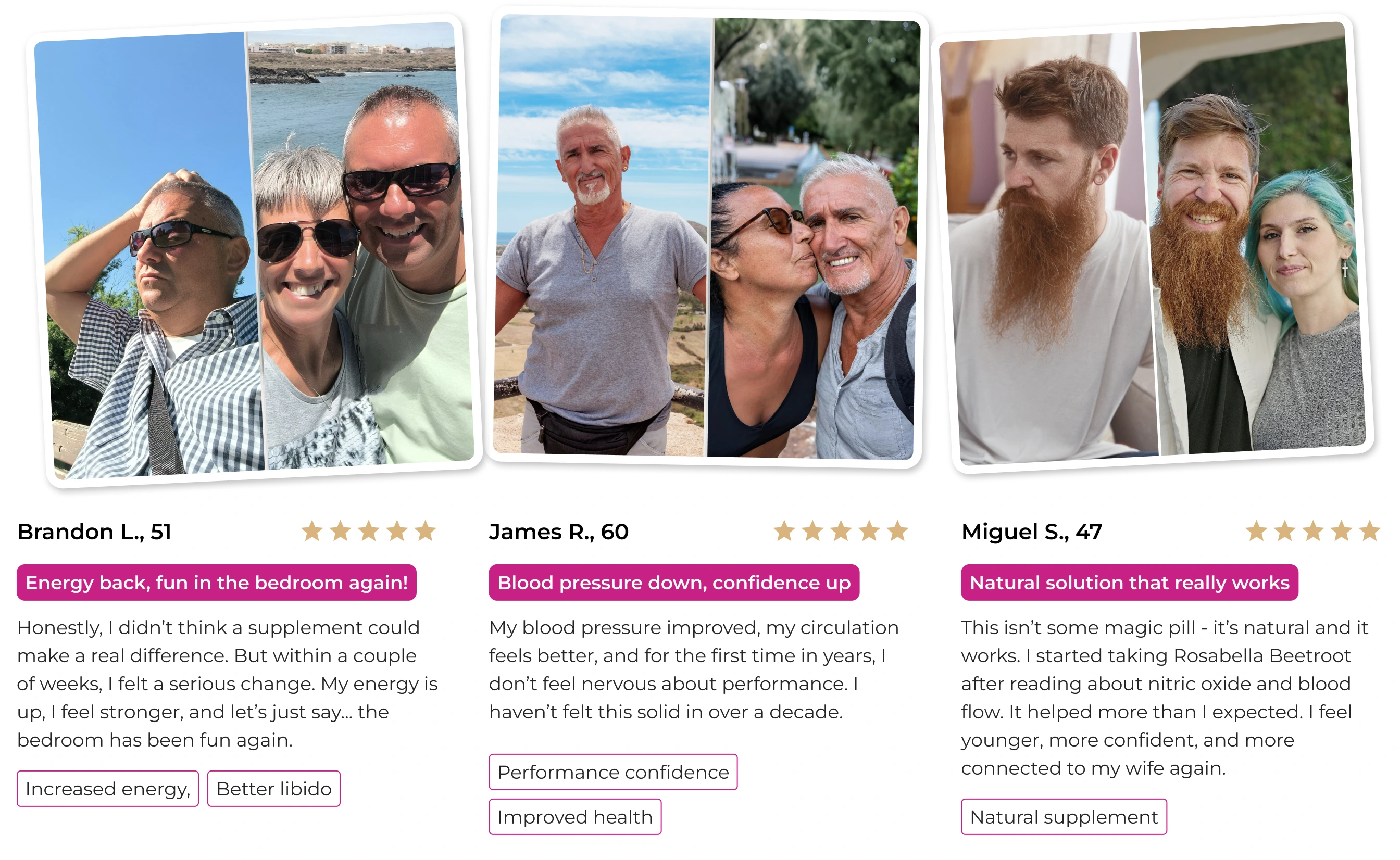Open Brandon L.'s testimonial photo card
Screen dimensions: 1400x860
click(254, 250)
